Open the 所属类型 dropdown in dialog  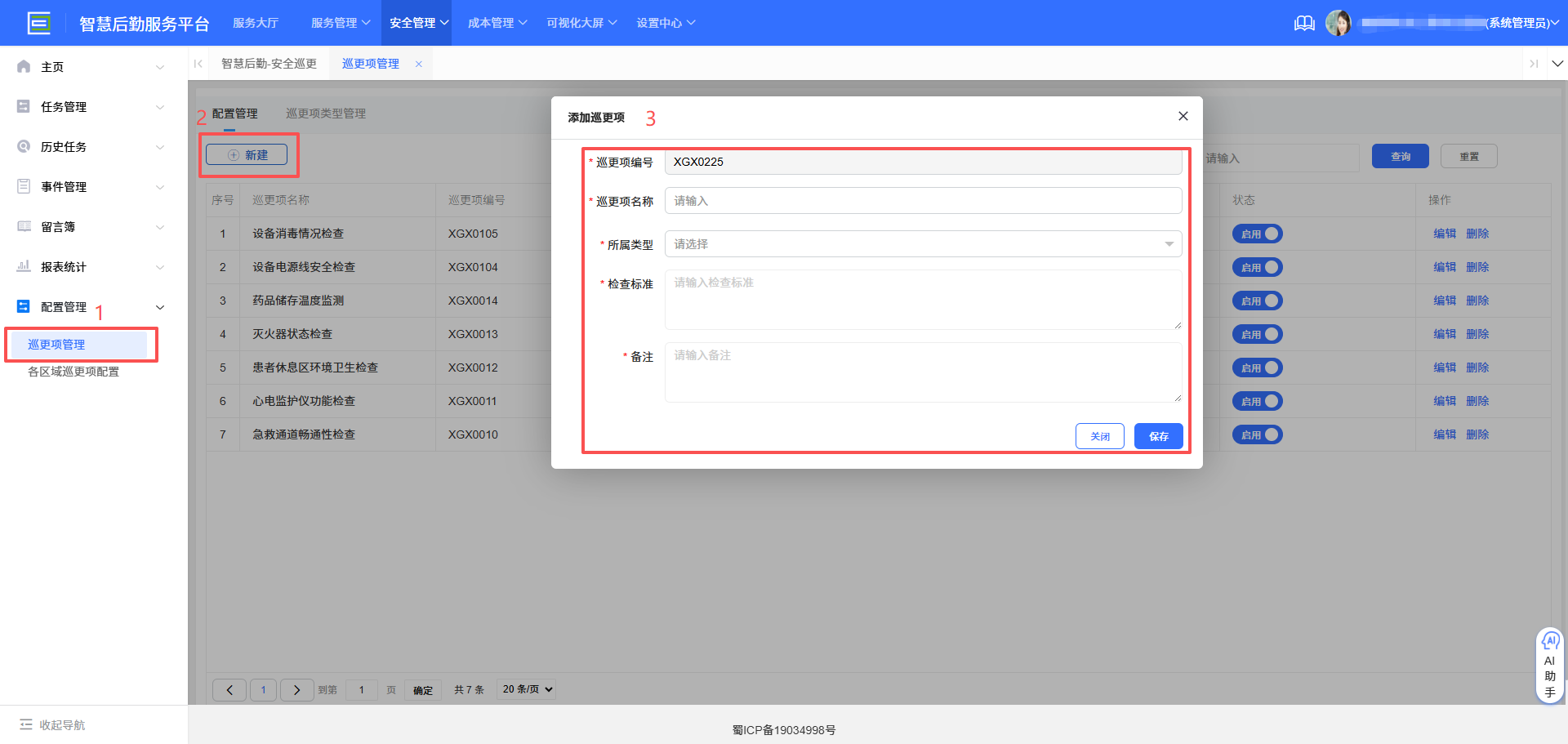pos(923,243)
